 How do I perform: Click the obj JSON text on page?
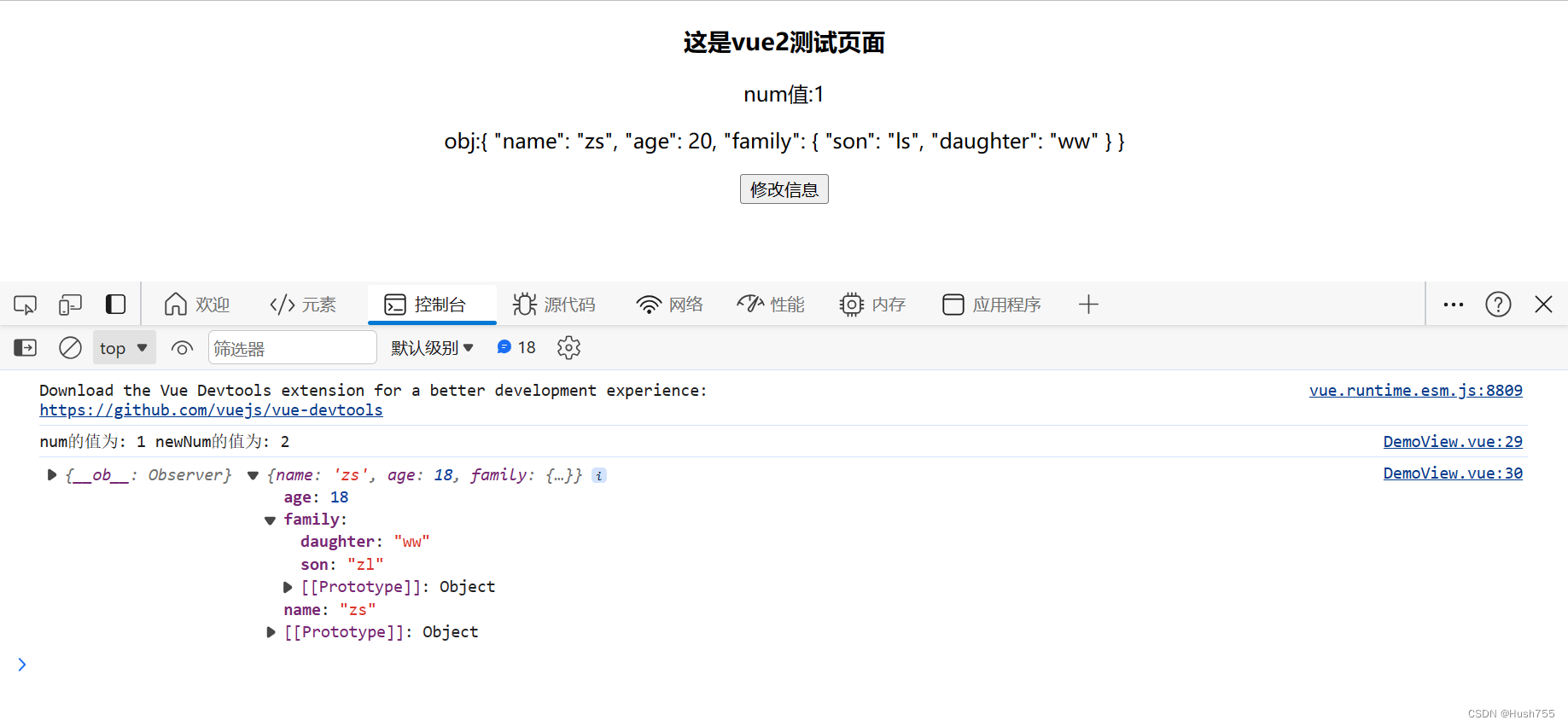[784, 141]
